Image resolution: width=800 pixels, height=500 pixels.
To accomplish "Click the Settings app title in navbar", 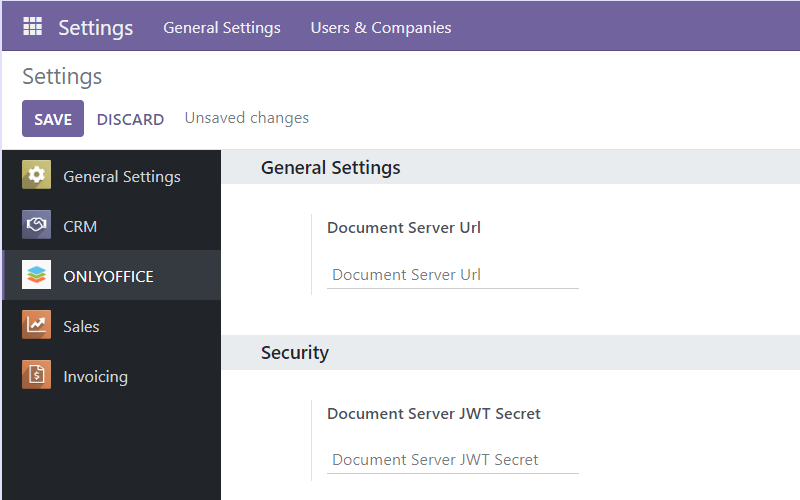I will [95, 27].
